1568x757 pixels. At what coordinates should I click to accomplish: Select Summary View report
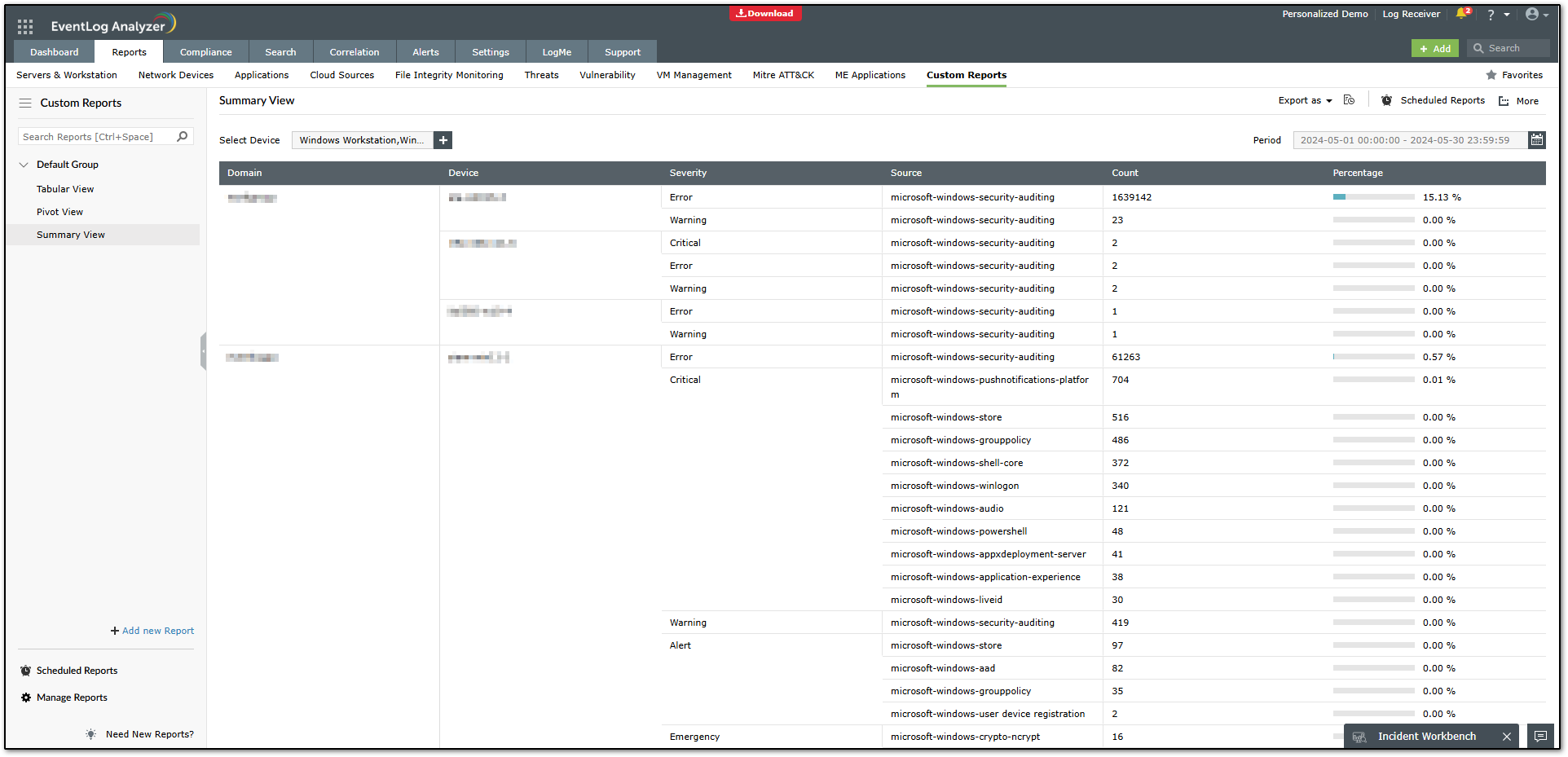tap(71, 235)
